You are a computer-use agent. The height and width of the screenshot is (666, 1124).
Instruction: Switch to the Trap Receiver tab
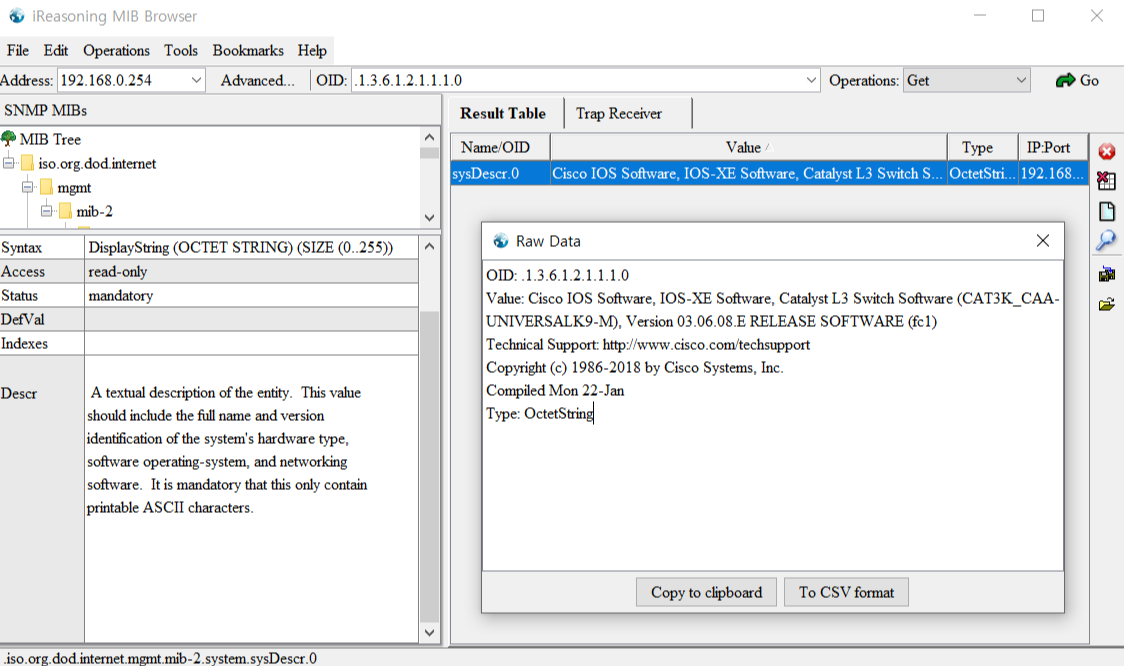[x=619, y=113]
